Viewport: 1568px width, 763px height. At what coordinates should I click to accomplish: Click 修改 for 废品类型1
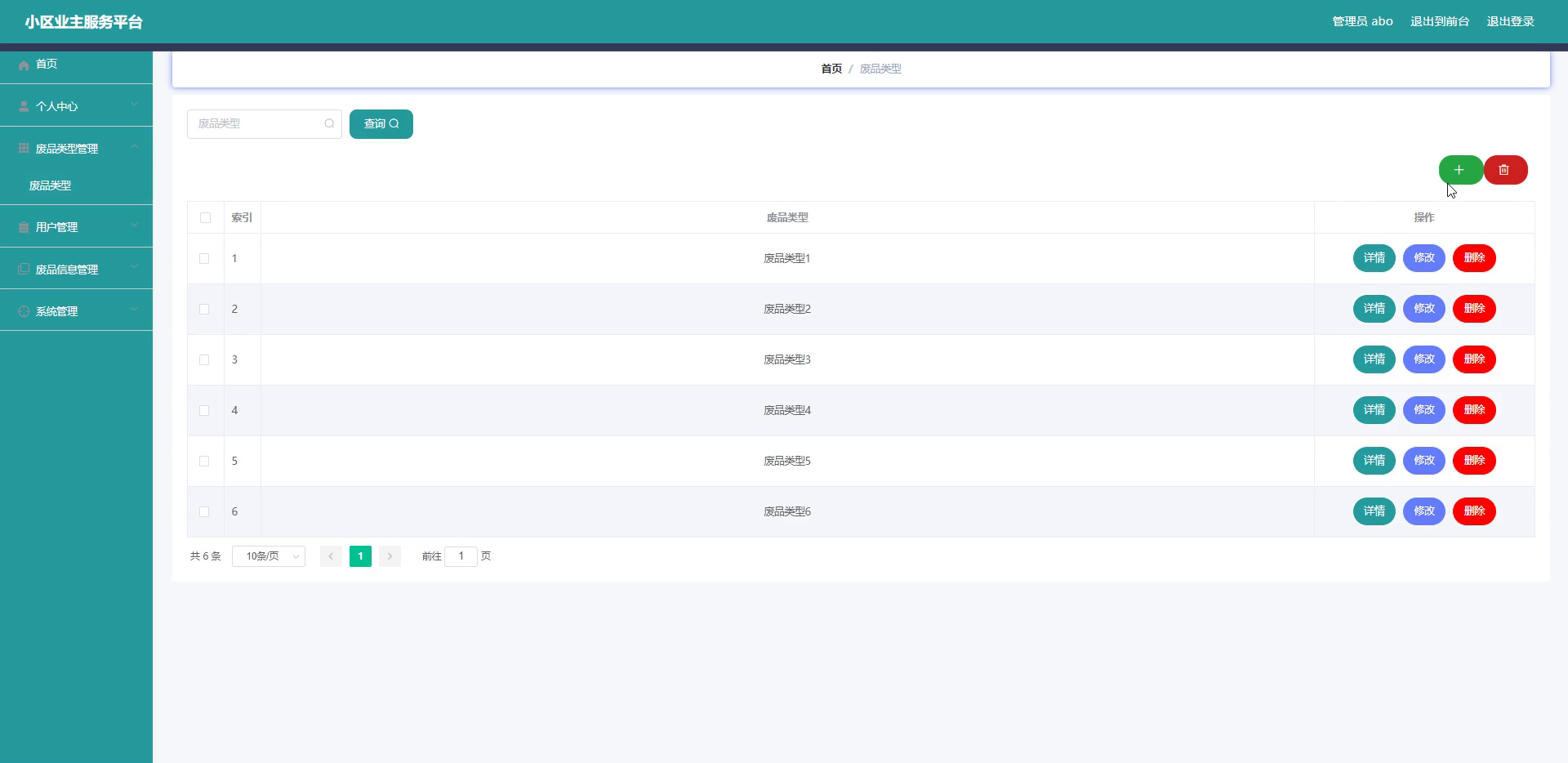pos(1424,258)
